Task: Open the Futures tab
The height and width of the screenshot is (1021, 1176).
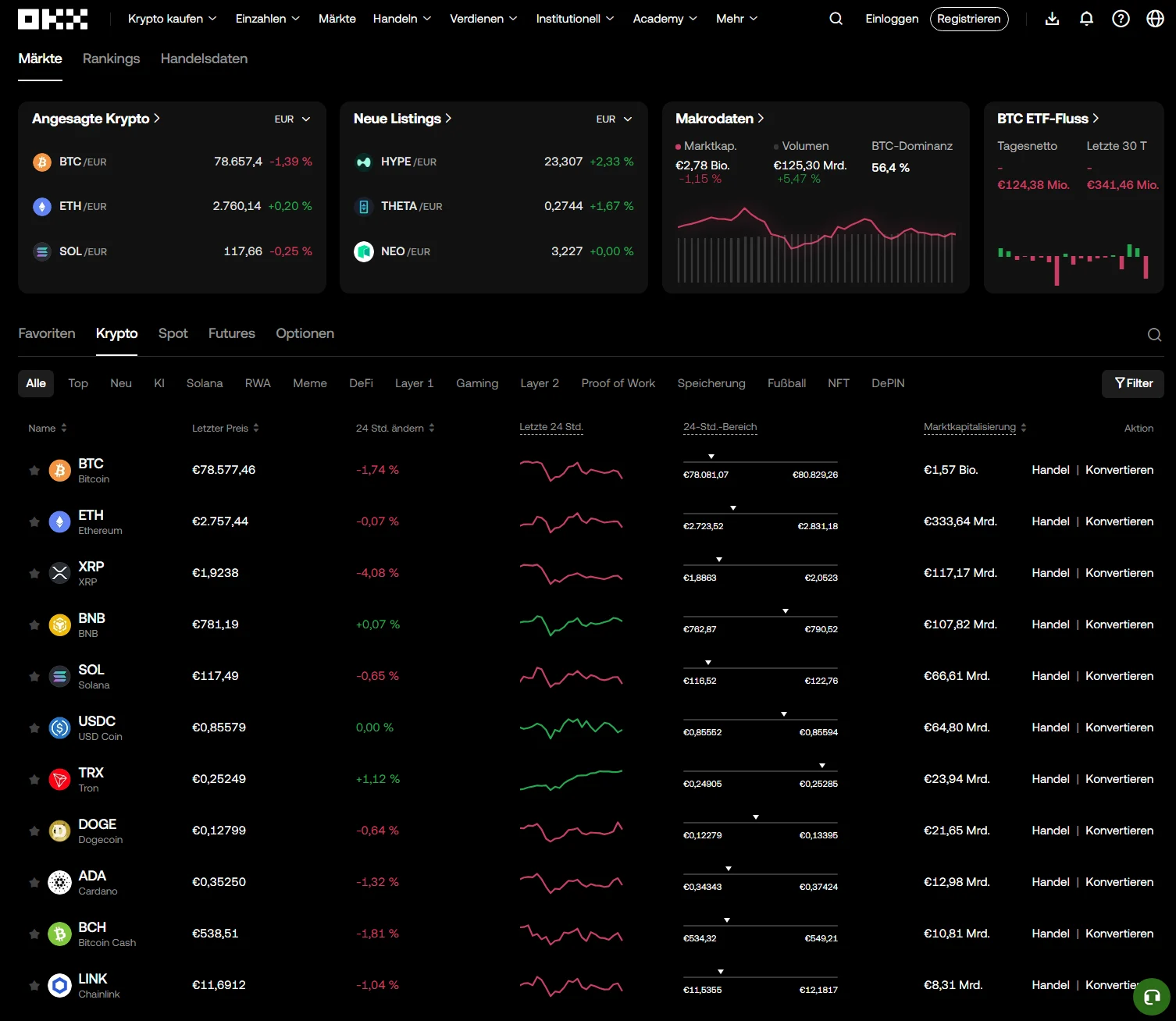Action: pos(232,333)
